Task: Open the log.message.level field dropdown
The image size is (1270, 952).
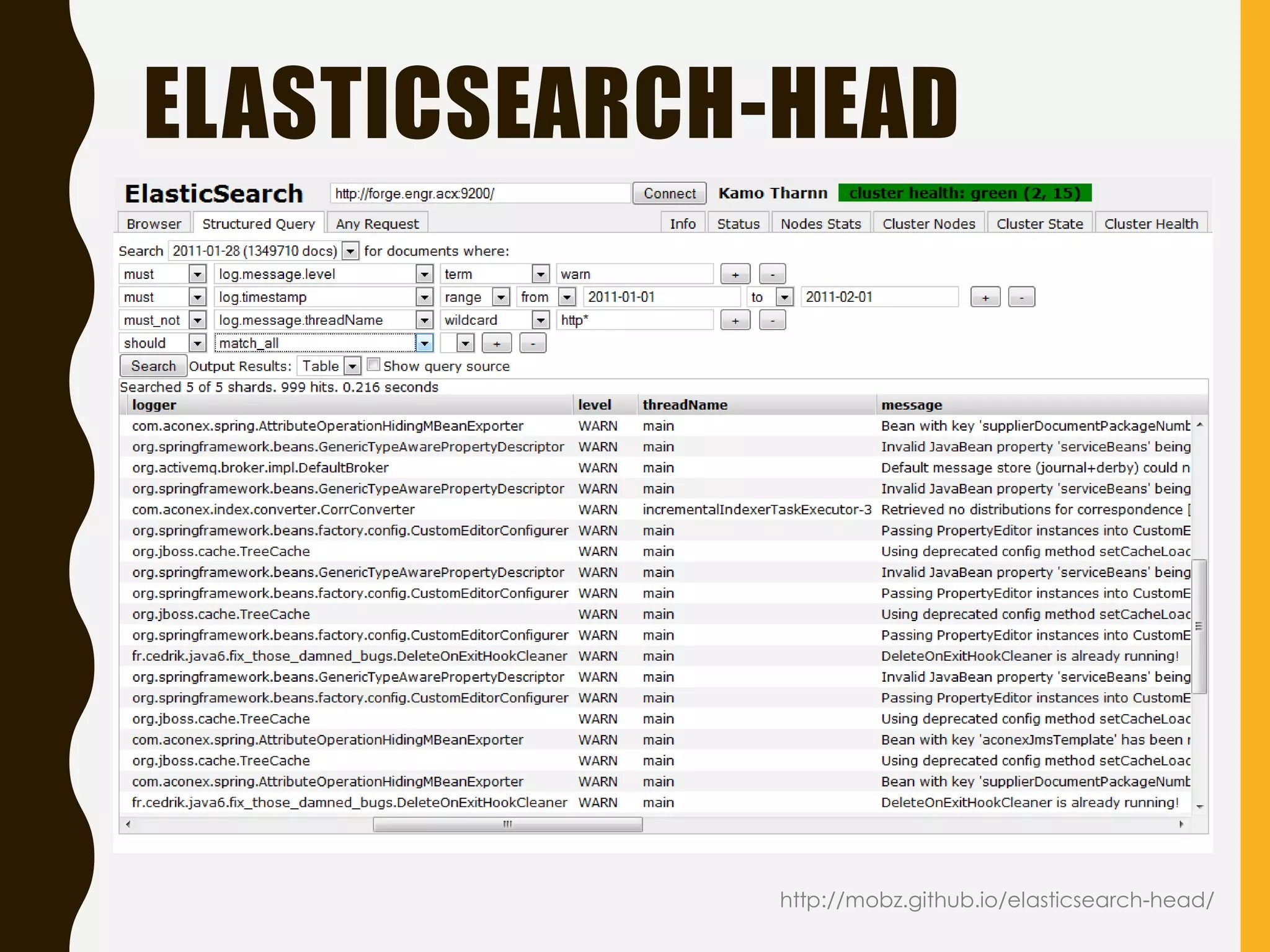Action: pyautogui.click(x=424, y=274)
